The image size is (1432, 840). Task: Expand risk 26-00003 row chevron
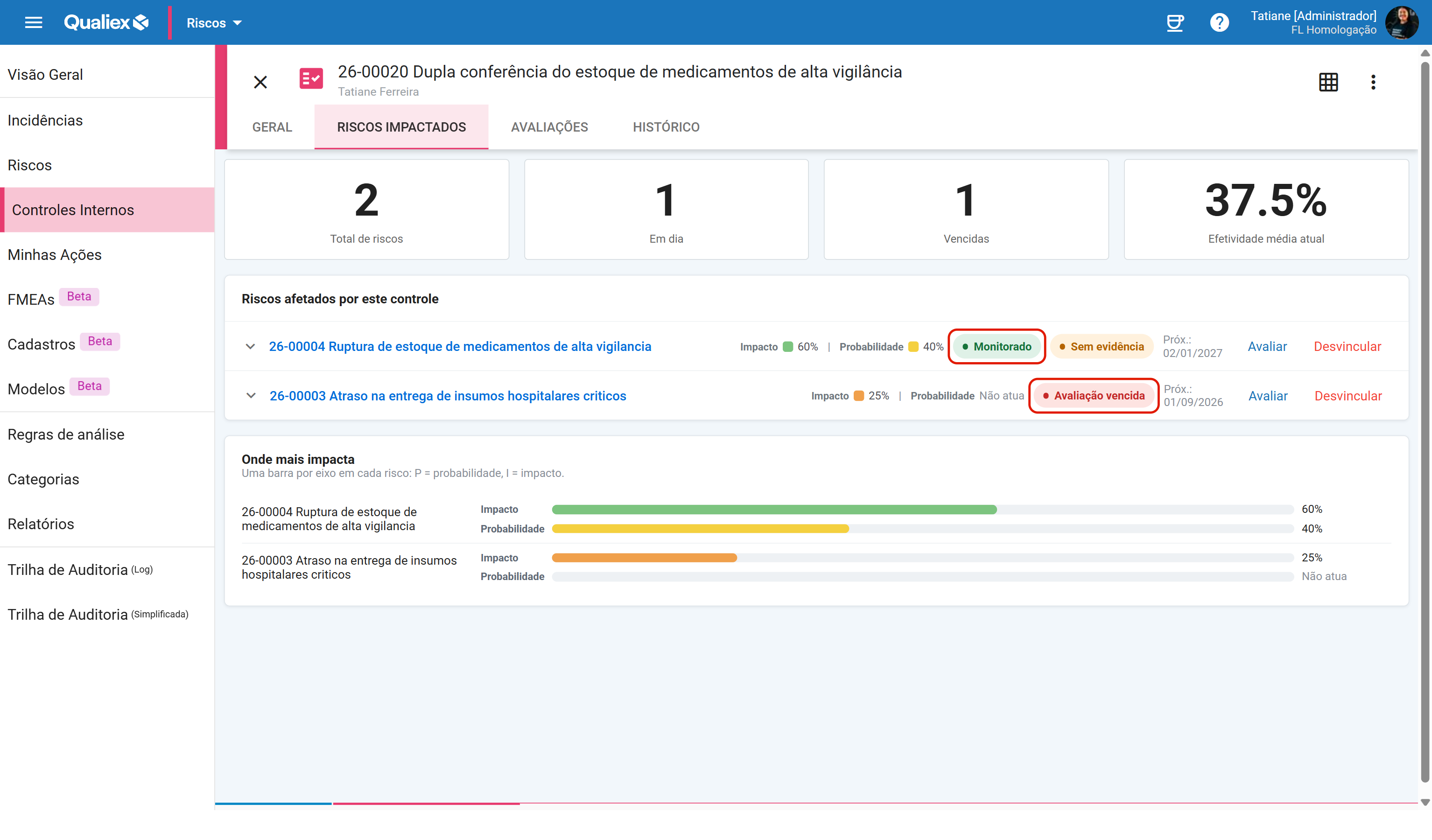click(251, 396)
